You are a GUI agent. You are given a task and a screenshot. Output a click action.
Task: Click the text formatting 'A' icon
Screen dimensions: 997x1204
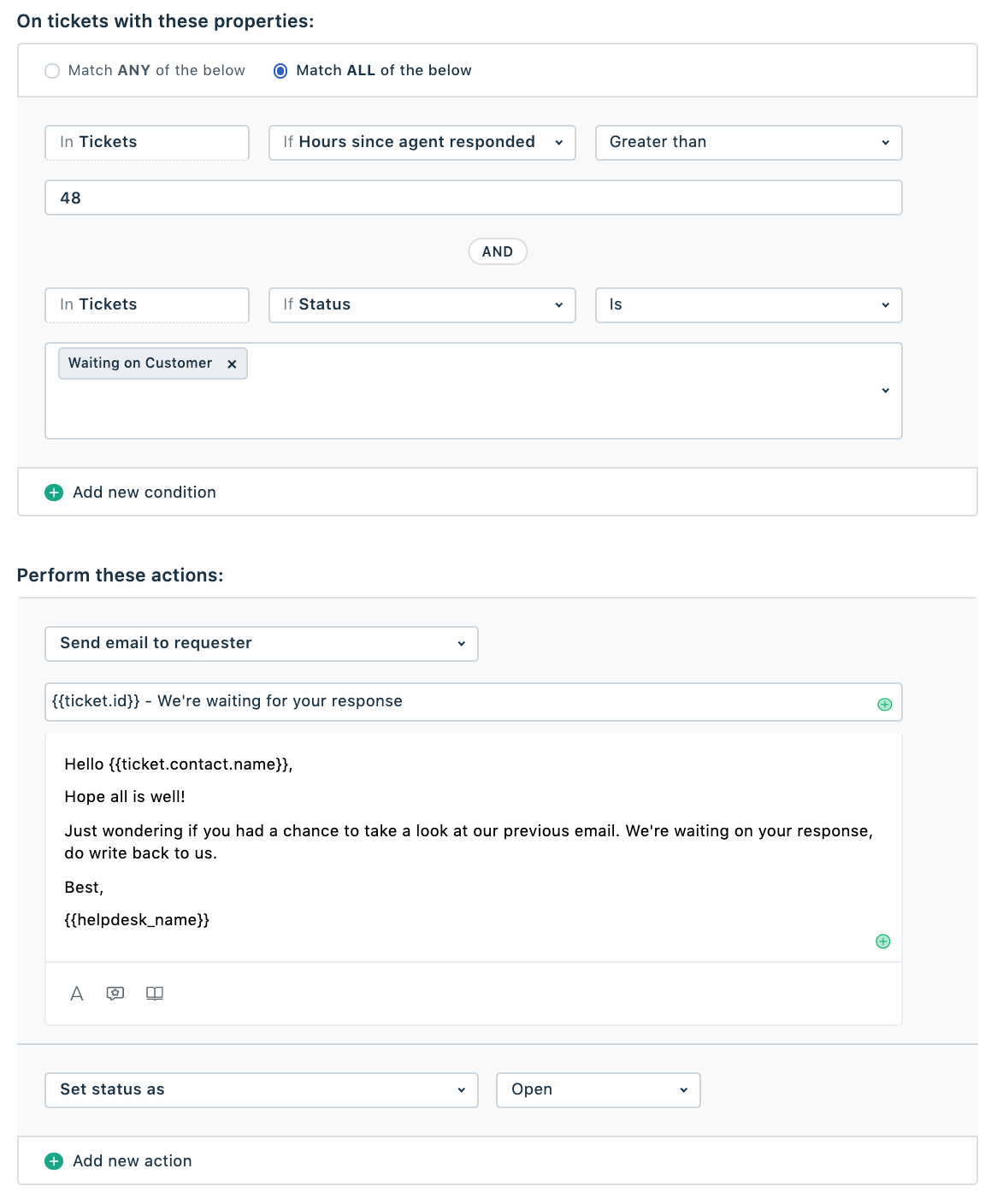77,994
